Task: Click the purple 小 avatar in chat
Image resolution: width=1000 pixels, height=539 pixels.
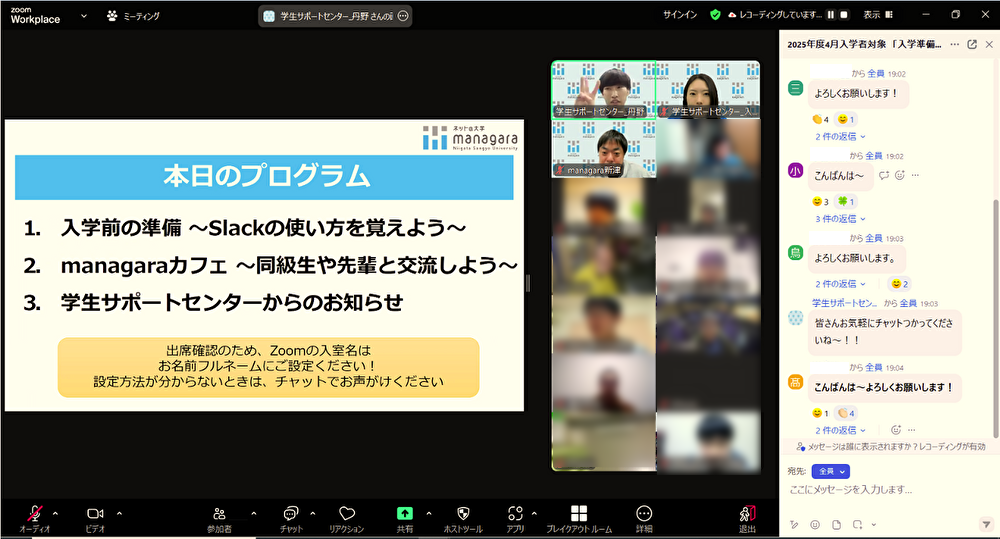Action: (x=795, y=170)
